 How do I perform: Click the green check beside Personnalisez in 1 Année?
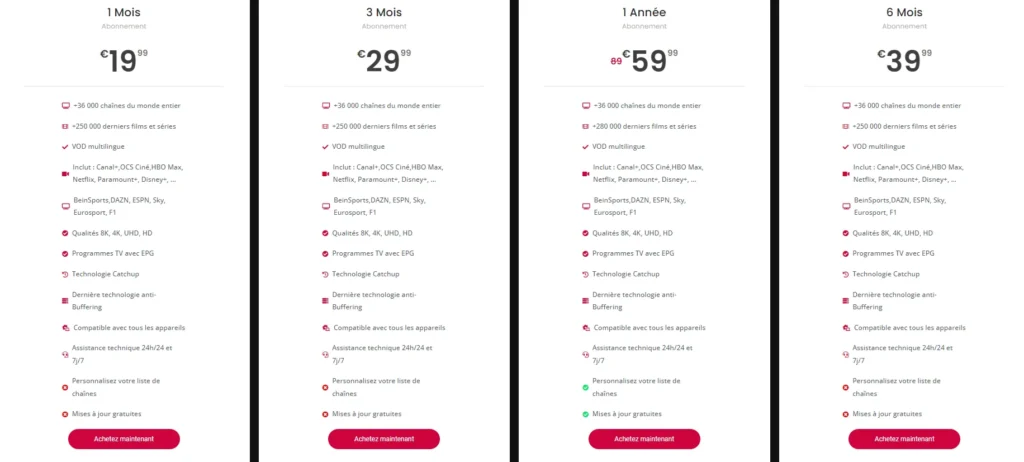tap(586, 388)
